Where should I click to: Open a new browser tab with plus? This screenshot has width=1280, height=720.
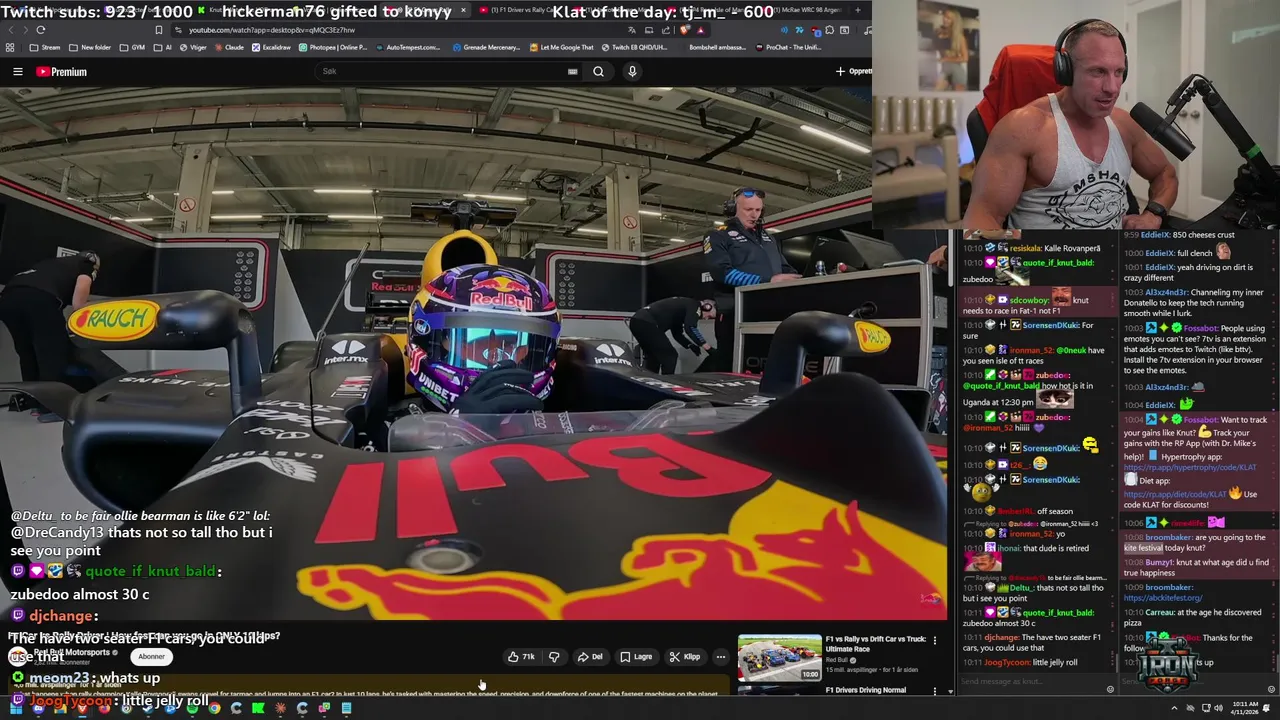click(x=857, y=10)
